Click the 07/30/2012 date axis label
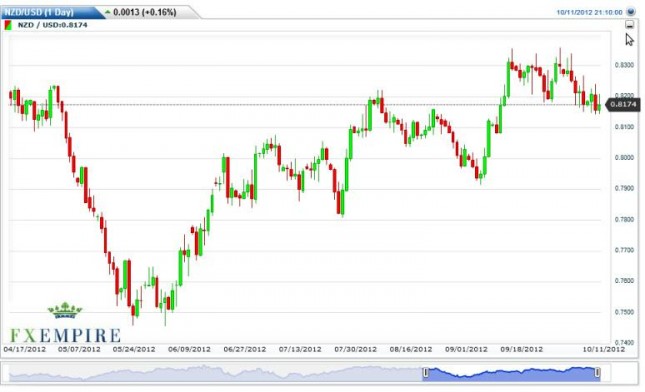 pyautogui.click(x=355, y=349)
